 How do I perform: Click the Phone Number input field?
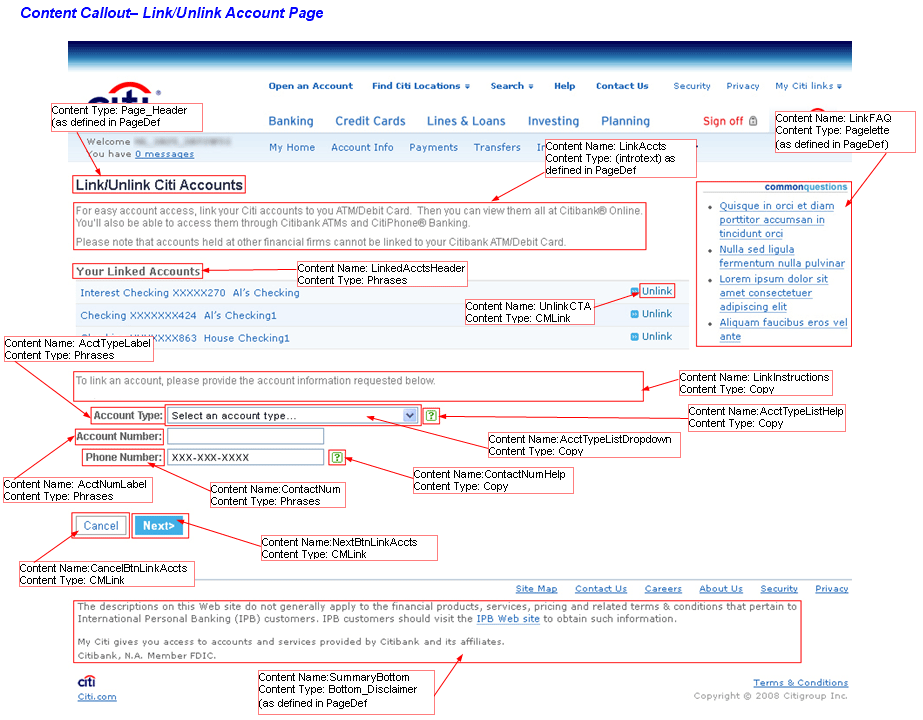pyautogui.click(x=245, y=457)
